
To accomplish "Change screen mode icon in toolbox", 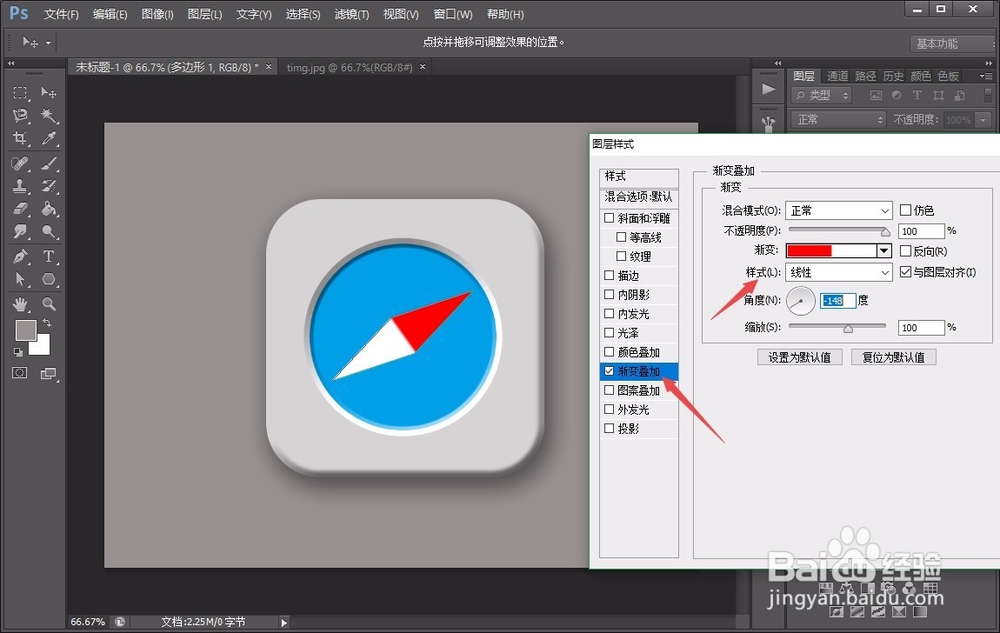I will point(48,374).
